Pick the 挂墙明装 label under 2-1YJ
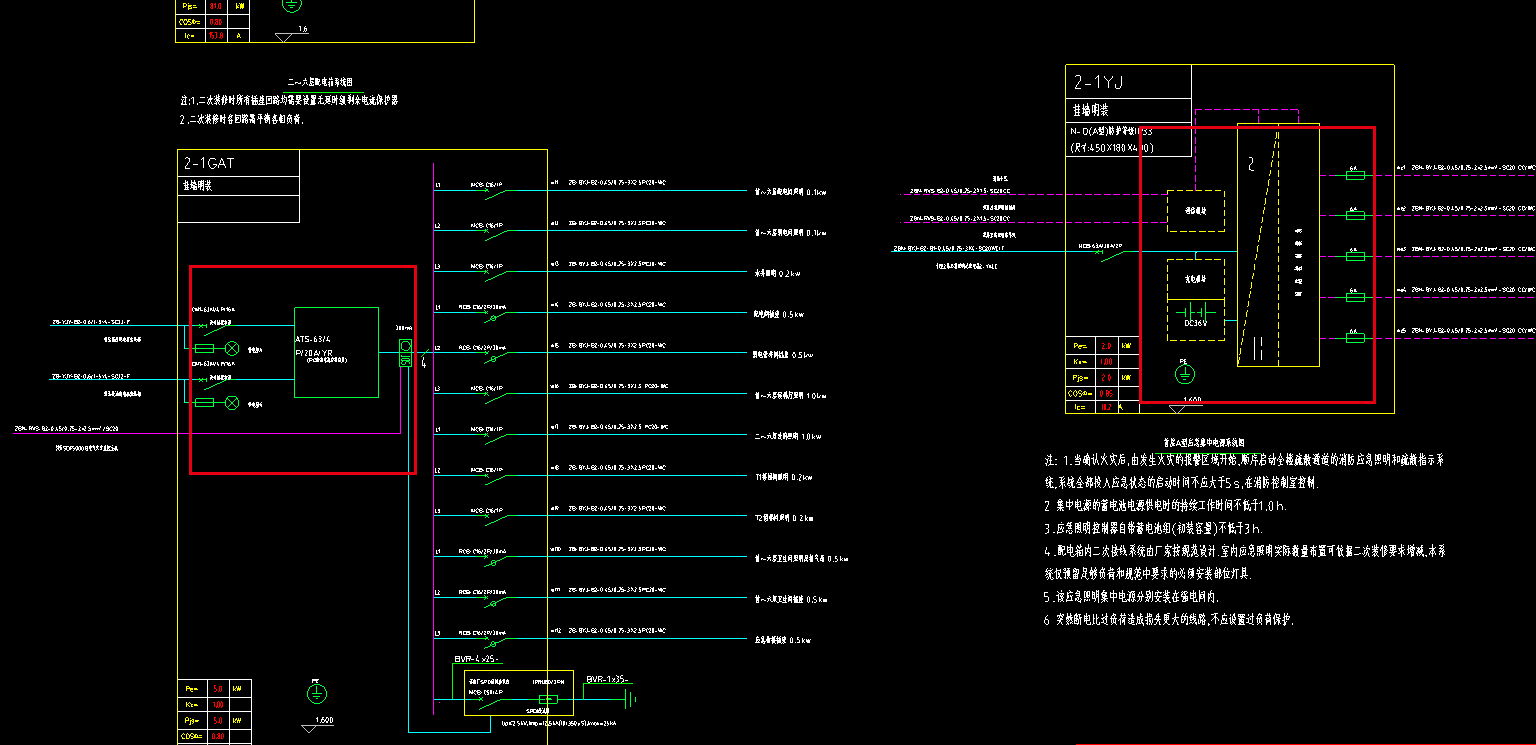The width and height of the screenshot is (1536, 745). [x=1091, y=110]
